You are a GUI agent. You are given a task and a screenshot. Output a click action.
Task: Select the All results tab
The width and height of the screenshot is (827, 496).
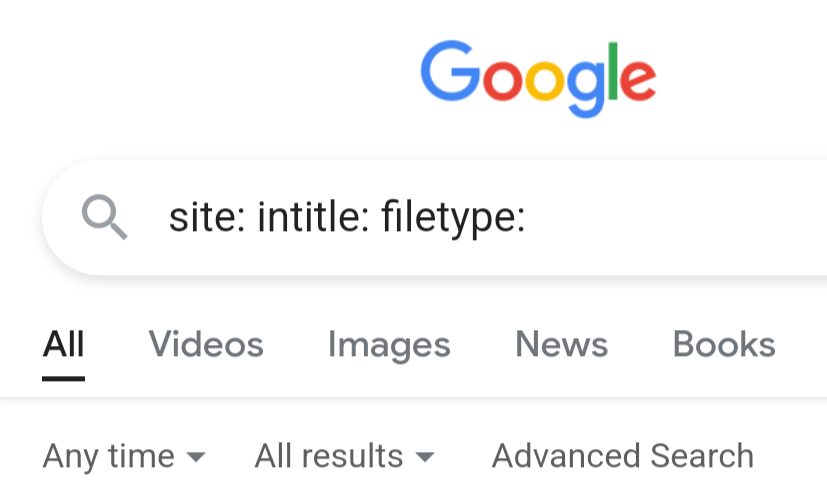tap(63, 345)
